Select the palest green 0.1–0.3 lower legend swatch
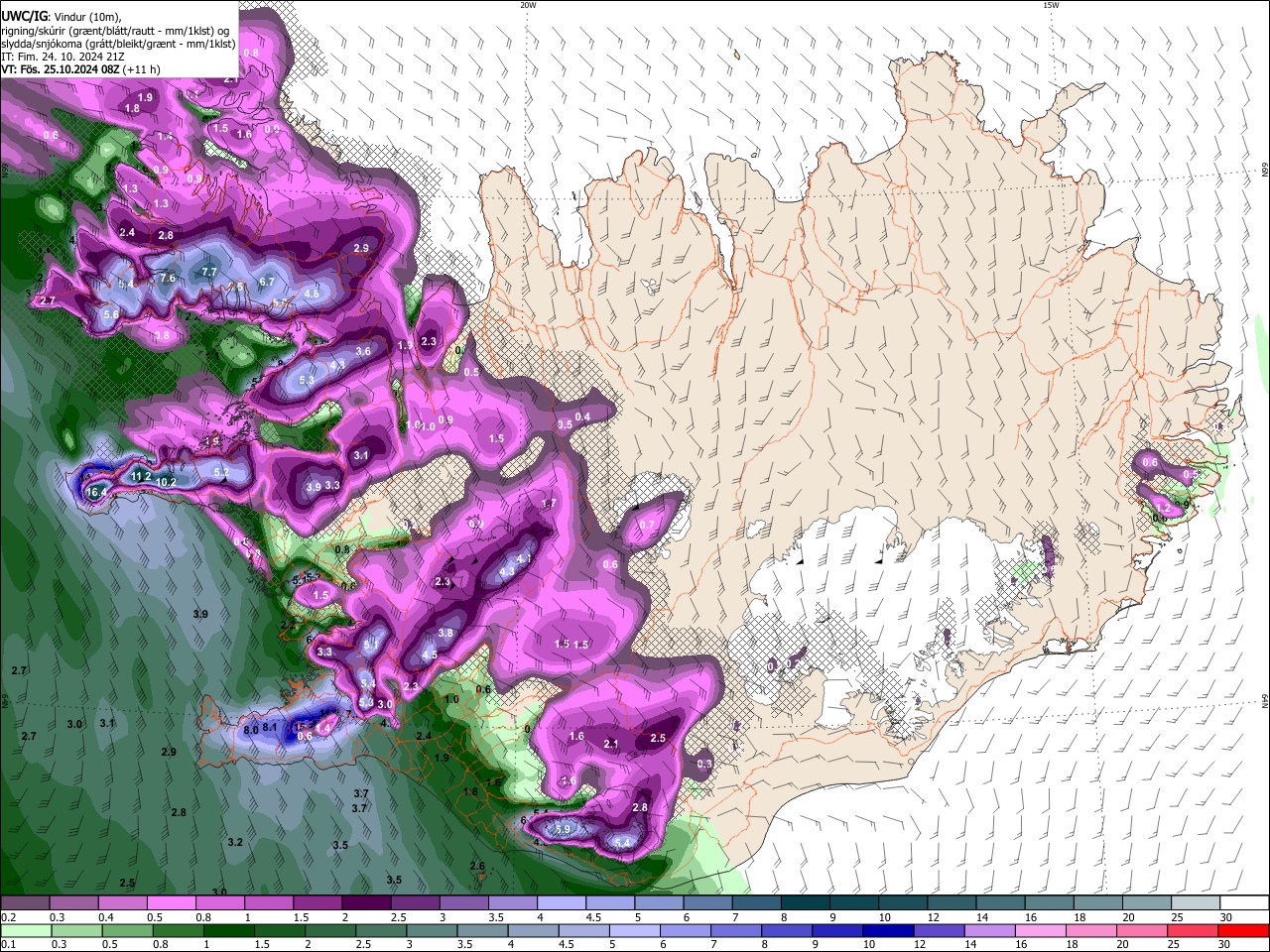 click(x=25, y=930)
